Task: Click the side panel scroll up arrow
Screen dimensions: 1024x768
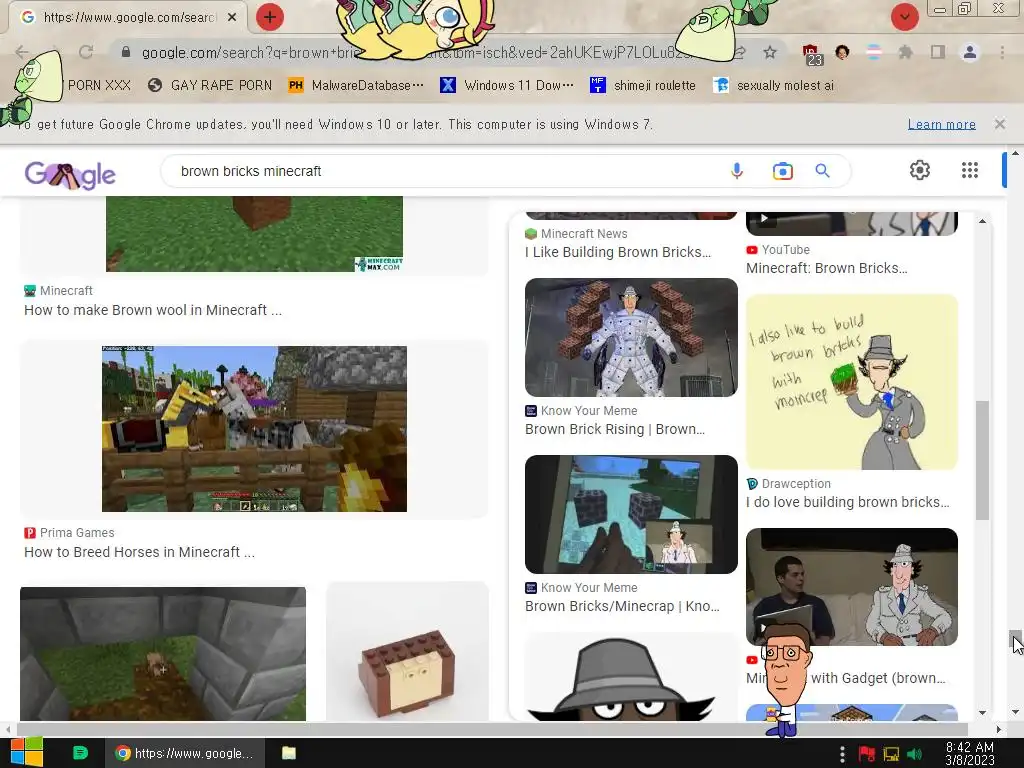Action: (x=982, y=221)
